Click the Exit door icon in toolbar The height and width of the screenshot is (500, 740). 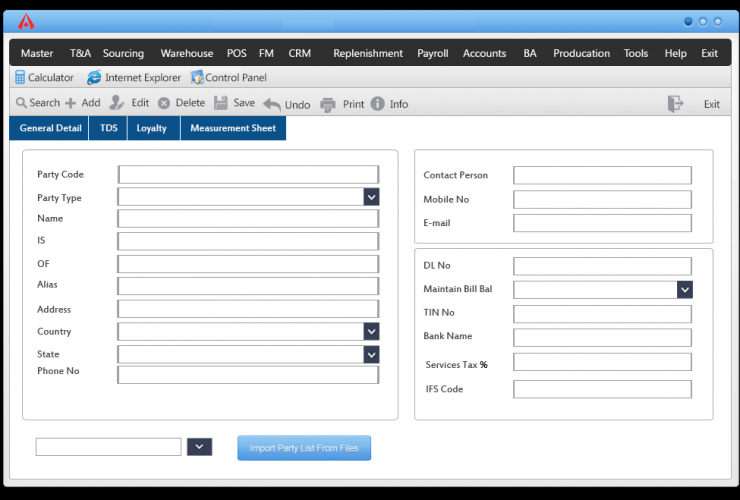(675, 103)
